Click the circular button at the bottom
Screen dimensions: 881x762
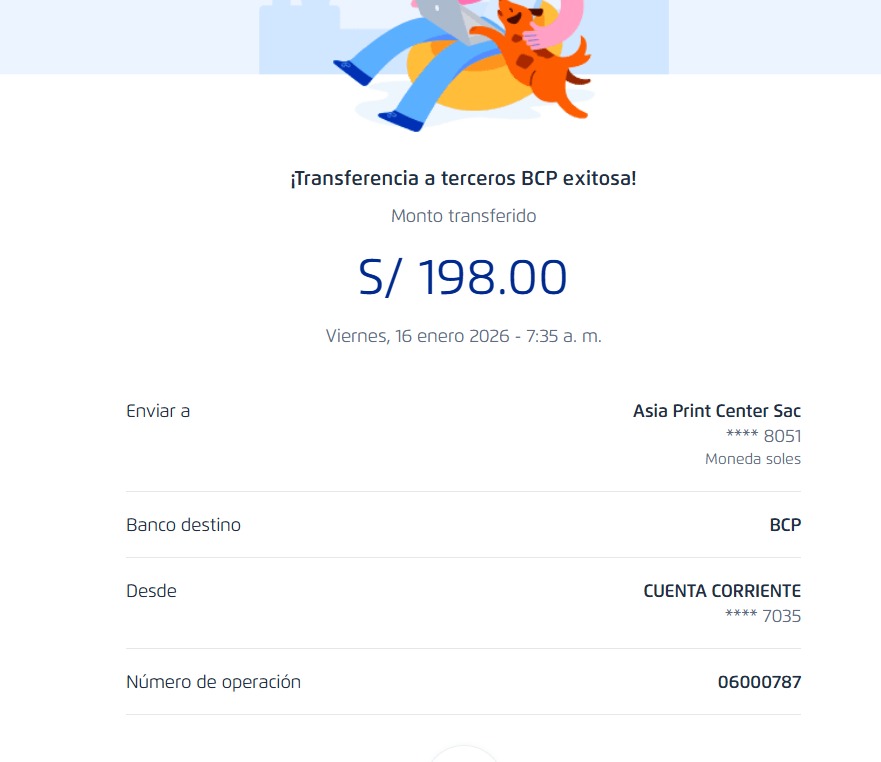463,755
